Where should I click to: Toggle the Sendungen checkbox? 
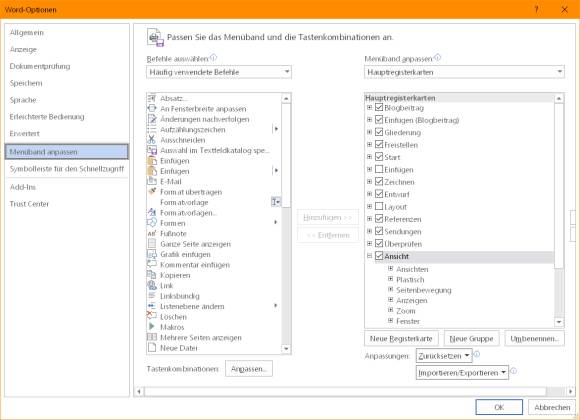click(x=379, y=231)
